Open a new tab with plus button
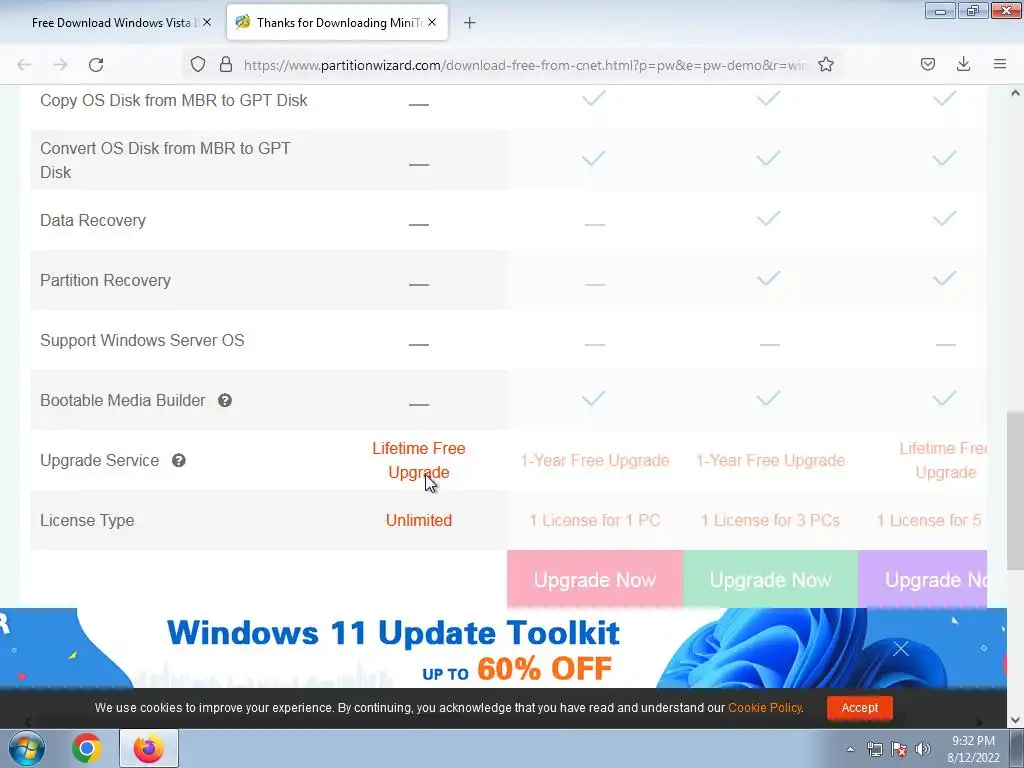This screenshot has height=768, width=1024. pos(470,23)
